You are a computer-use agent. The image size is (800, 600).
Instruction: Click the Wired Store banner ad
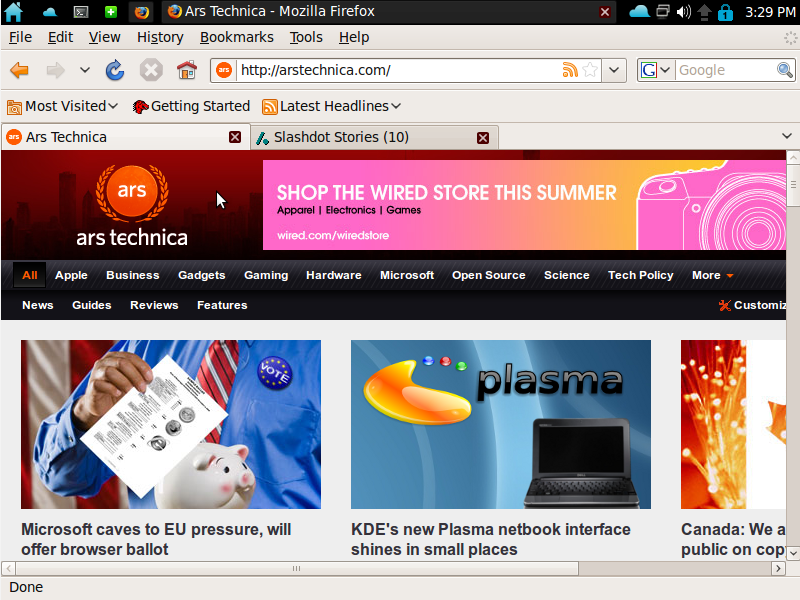click(x=524, y=205)
